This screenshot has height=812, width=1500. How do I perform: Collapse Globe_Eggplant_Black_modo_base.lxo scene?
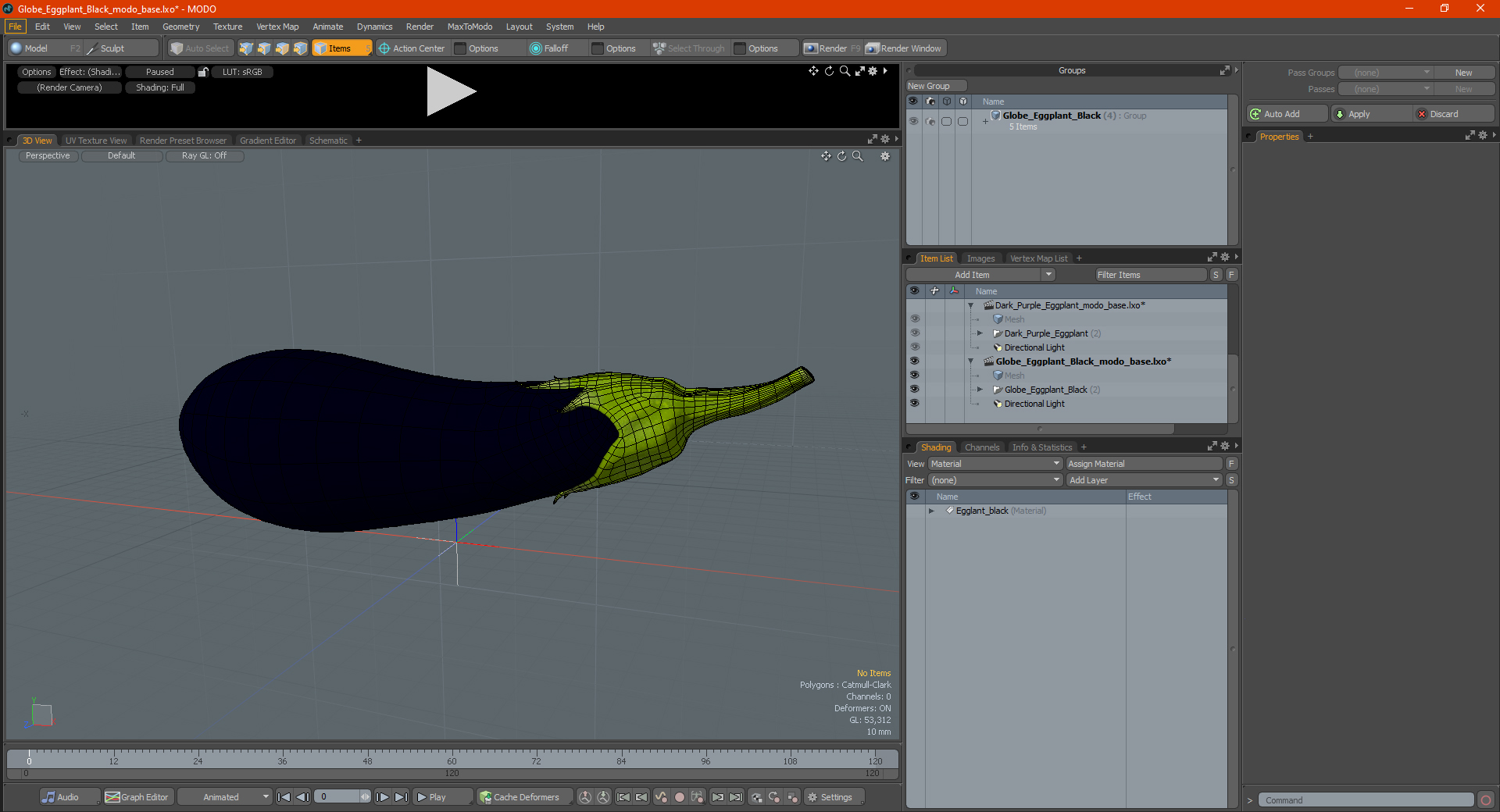pos(970,361)
